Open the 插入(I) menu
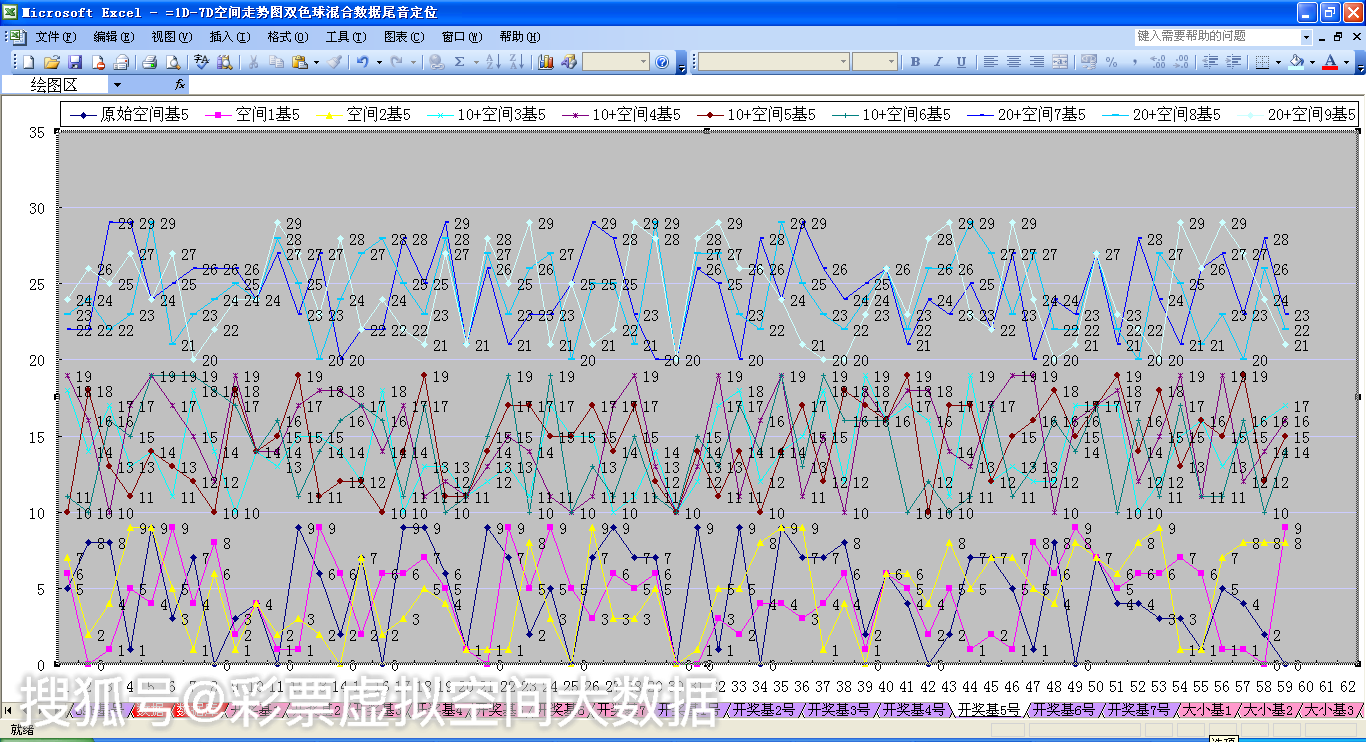Image resolution: width=1366 pixels, height=742 pixels. pos(229,37)
